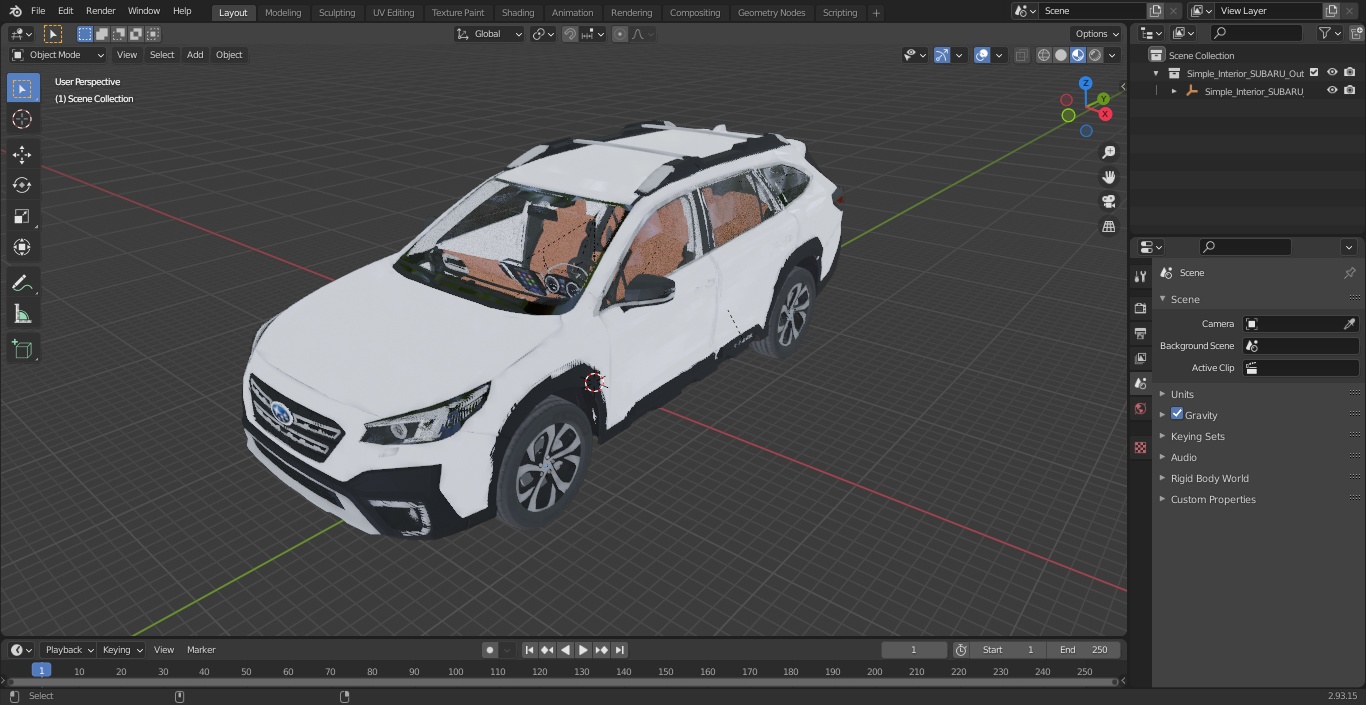Play the animation forward
The width and height of the screenshot is (1366, 705).
[x=583, y=650]
